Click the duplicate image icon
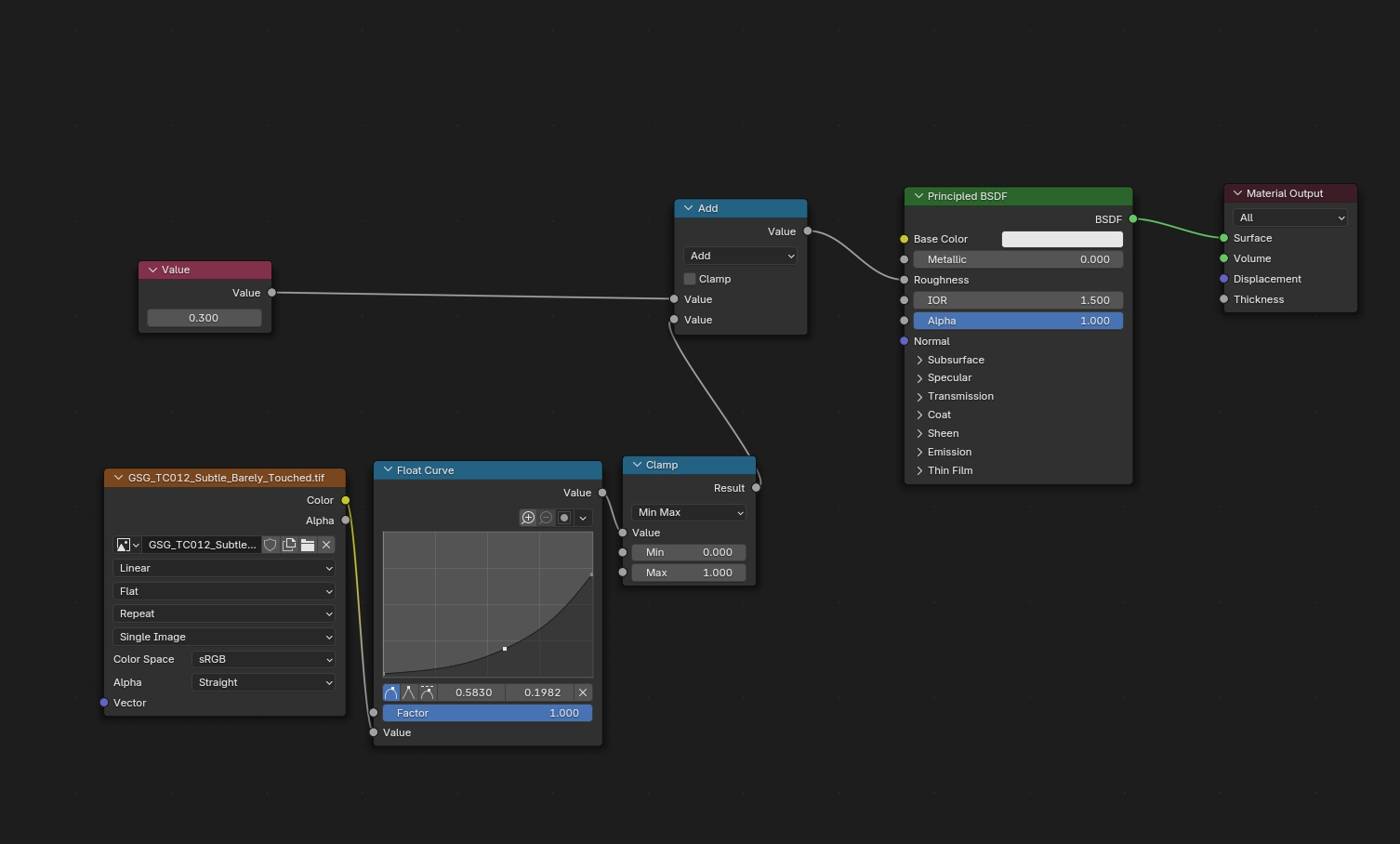The width and height of the screenshot is (1400, 844). [x=289, y=545]
